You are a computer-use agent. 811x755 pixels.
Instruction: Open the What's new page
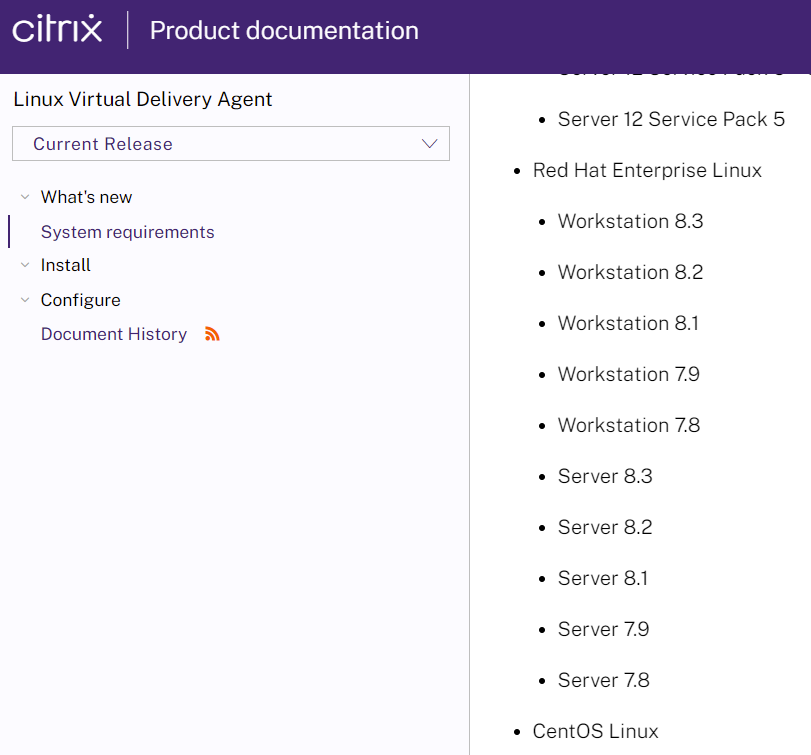pos(86,197)
